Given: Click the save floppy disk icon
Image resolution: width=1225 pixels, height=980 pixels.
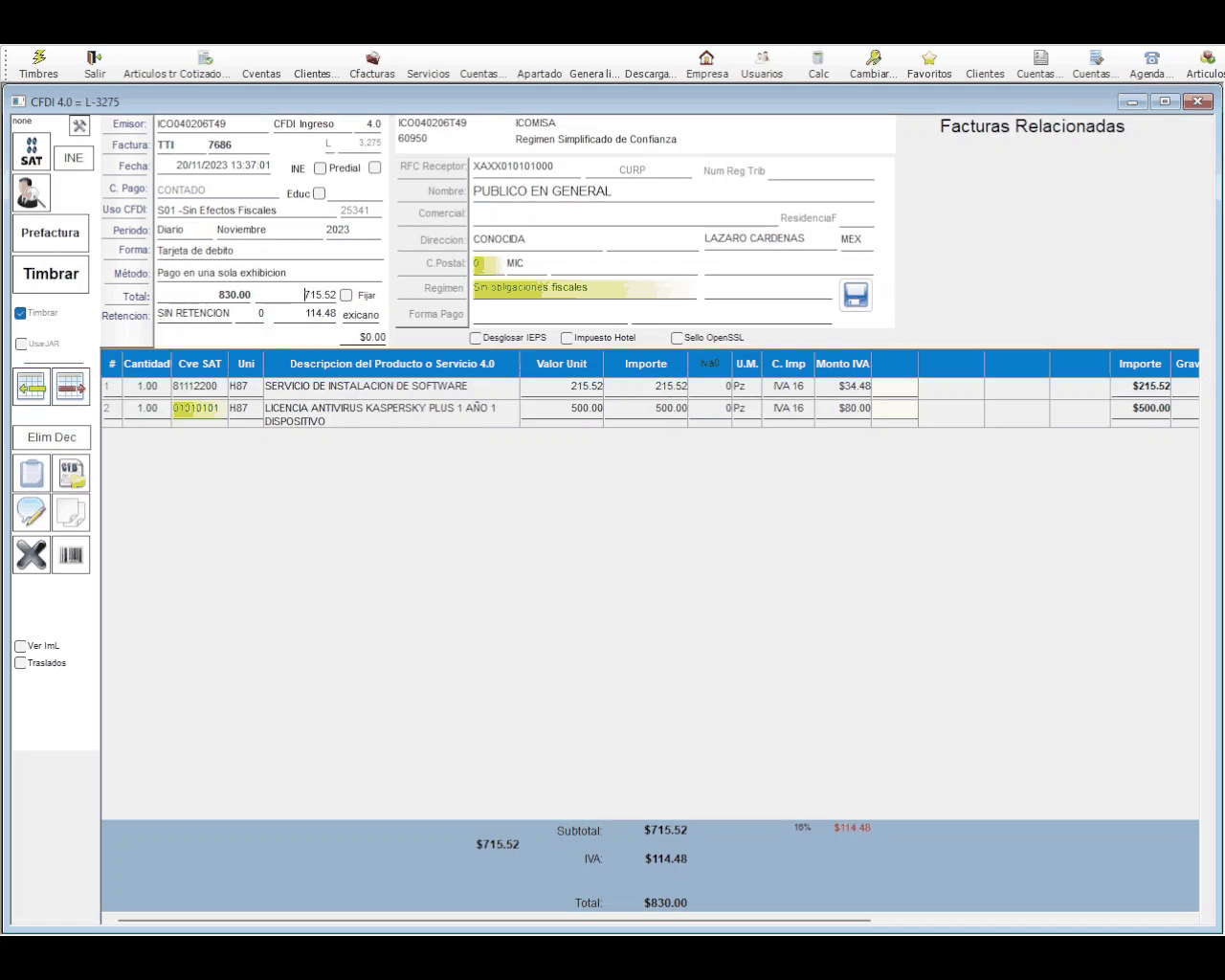Looking at the screenshot, I should (x=856, y=295).
